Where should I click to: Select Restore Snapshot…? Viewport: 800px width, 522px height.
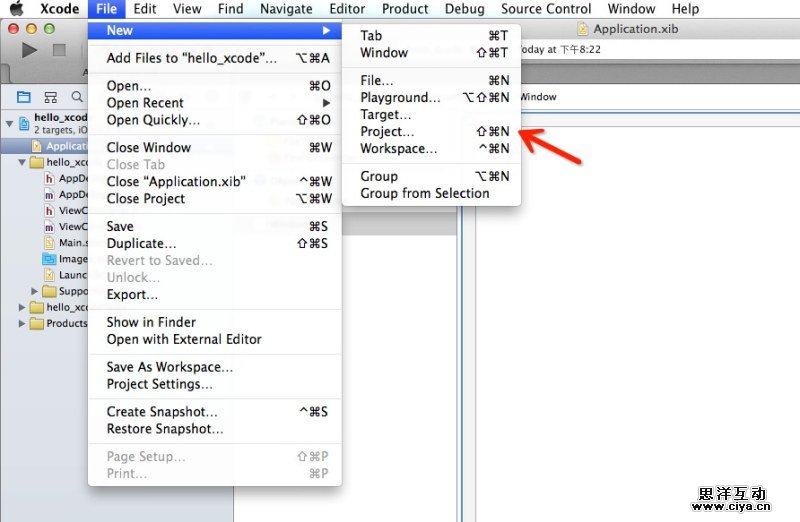[215, 429]
